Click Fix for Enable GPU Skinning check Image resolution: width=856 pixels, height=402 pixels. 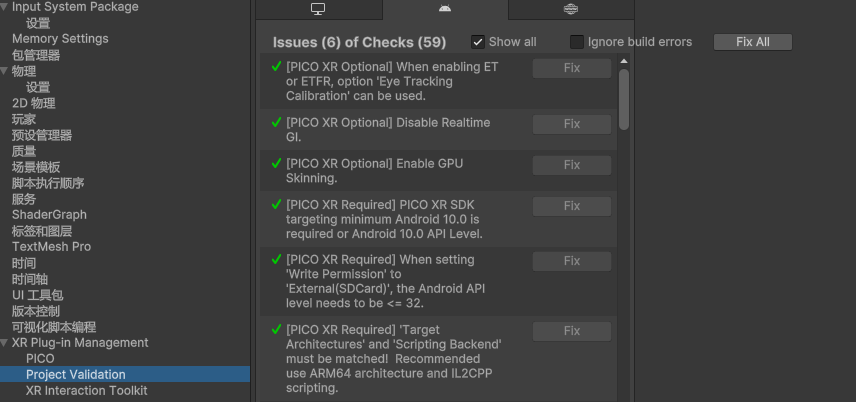[572, 165]
